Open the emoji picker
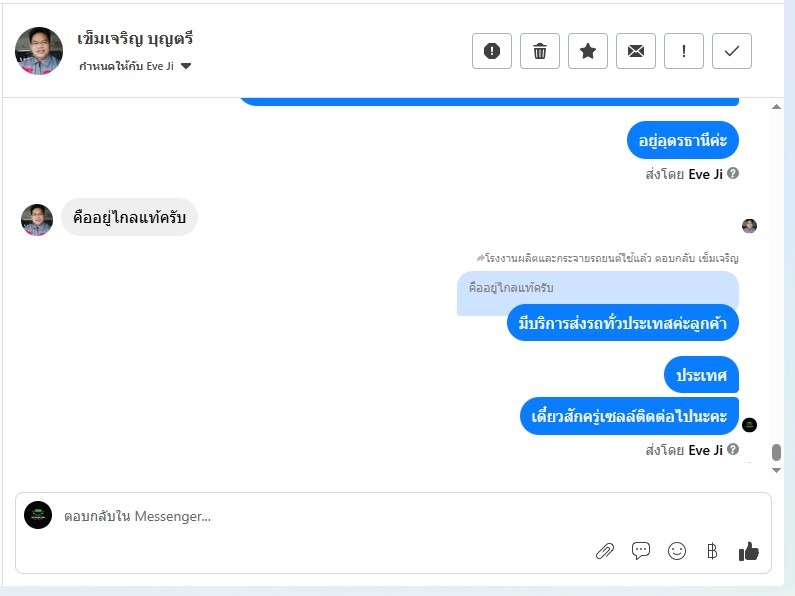Screen dimensions: 795x596 tap(677, 551)
